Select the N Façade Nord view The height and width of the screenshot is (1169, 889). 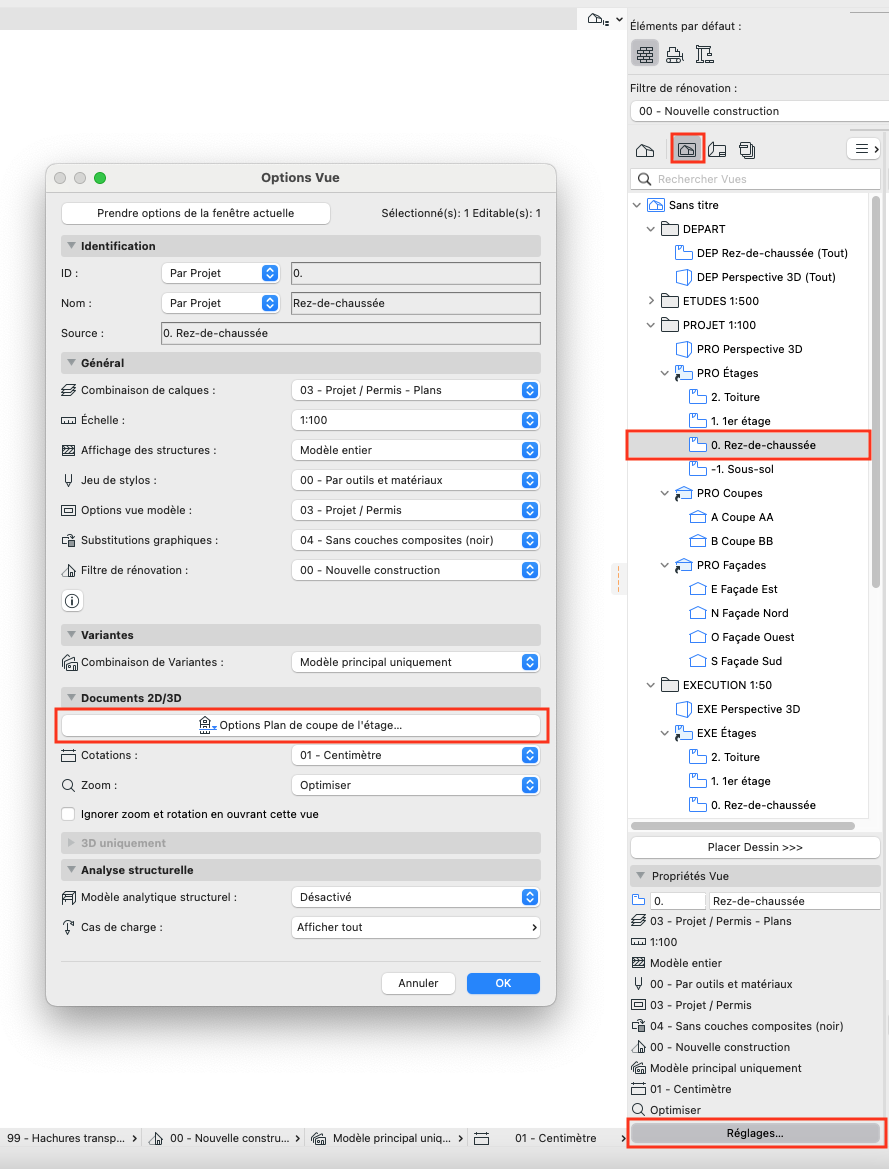[750, 613]
